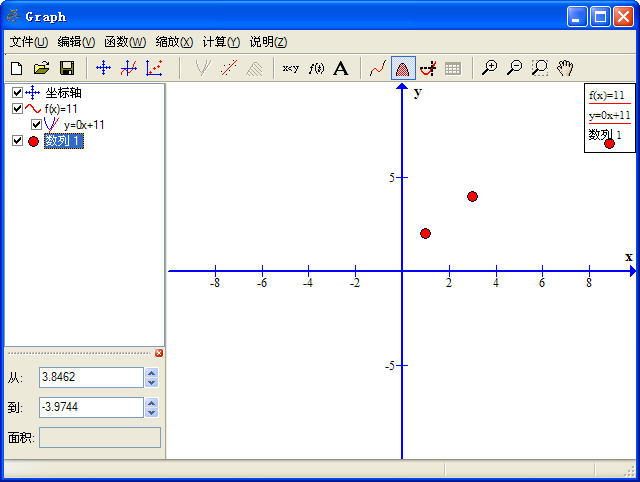Activate the hand pan tool
Screen dimensions: 640x482
[565, 68]
